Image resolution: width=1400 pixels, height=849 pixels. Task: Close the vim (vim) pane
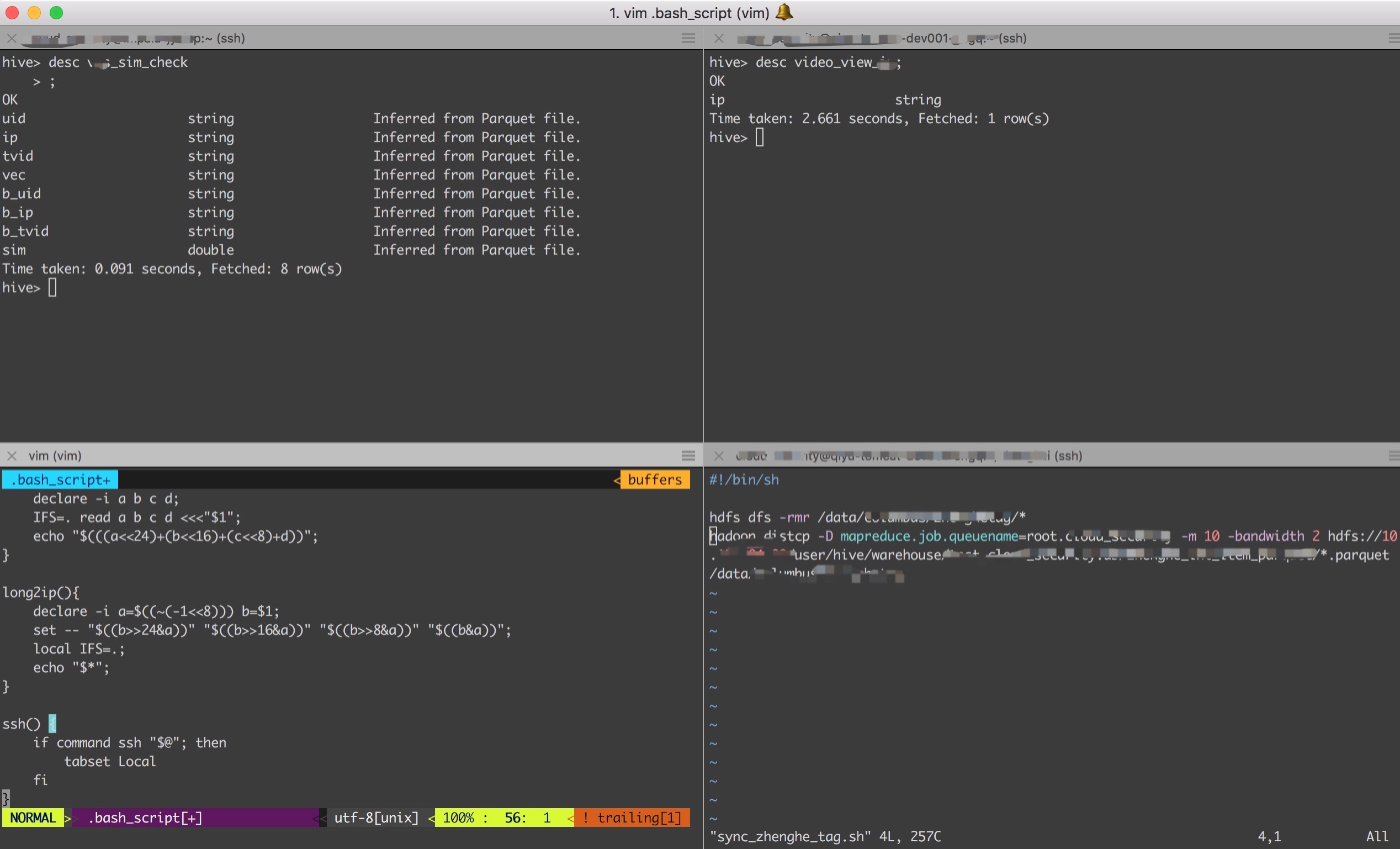12,456
